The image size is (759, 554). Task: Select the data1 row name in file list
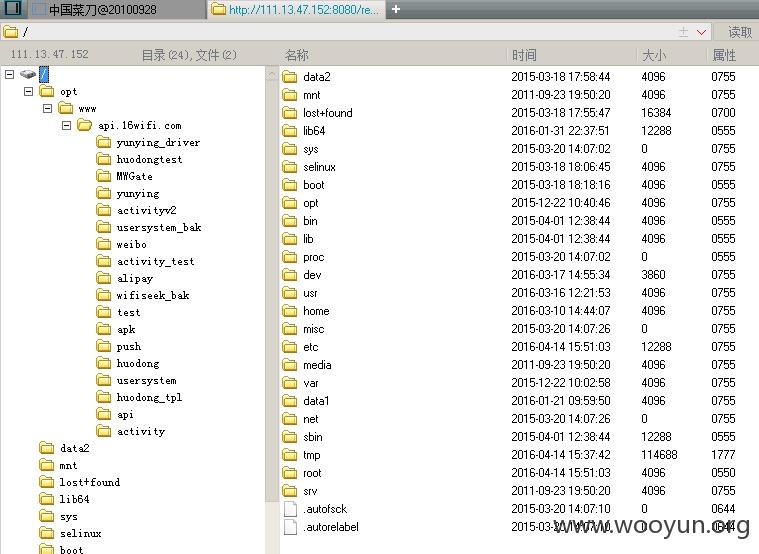[x=316, y=401]
